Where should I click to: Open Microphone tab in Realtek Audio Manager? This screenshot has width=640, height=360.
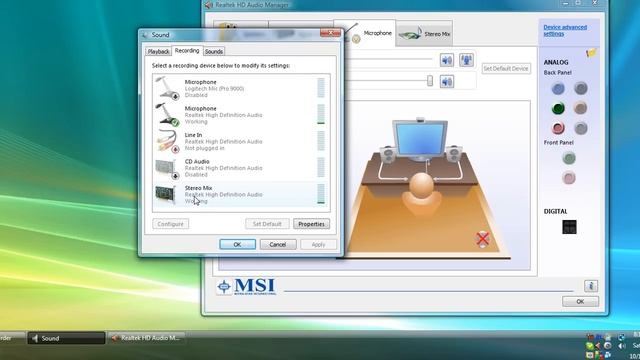coord(365,33)
